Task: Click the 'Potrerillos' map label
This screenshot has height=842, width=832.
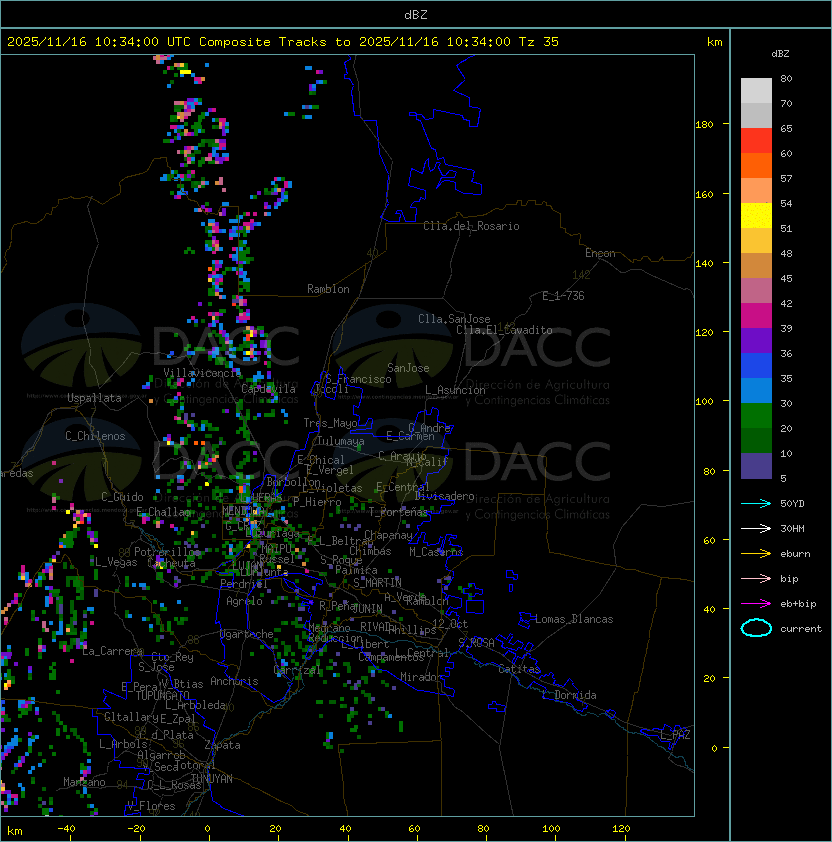Action: (167, 552)
